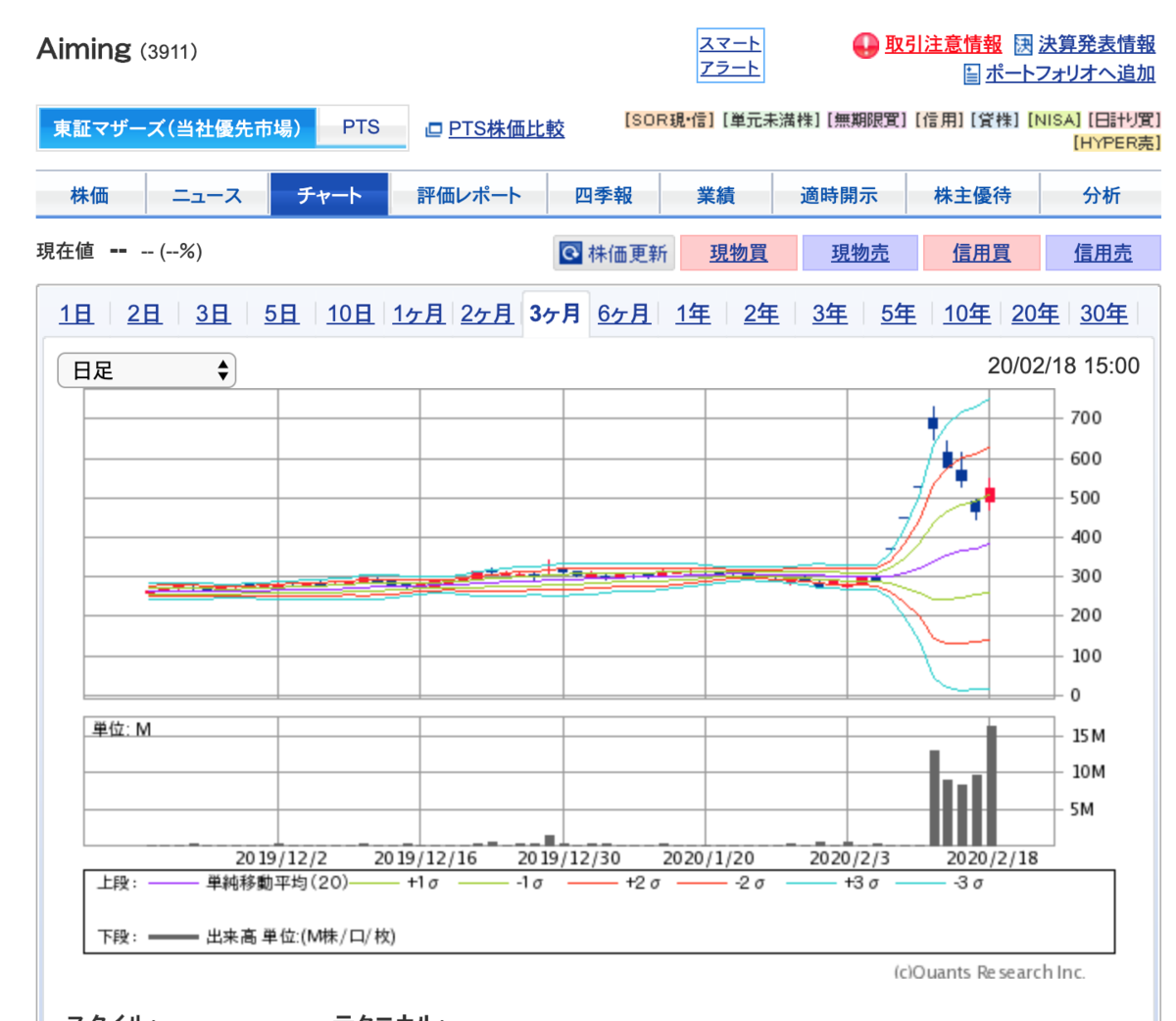Viewport: 1176px width, 1021px height.
Task: Click the PTS price comparison window icon
Action: click(x=433, y=129)
